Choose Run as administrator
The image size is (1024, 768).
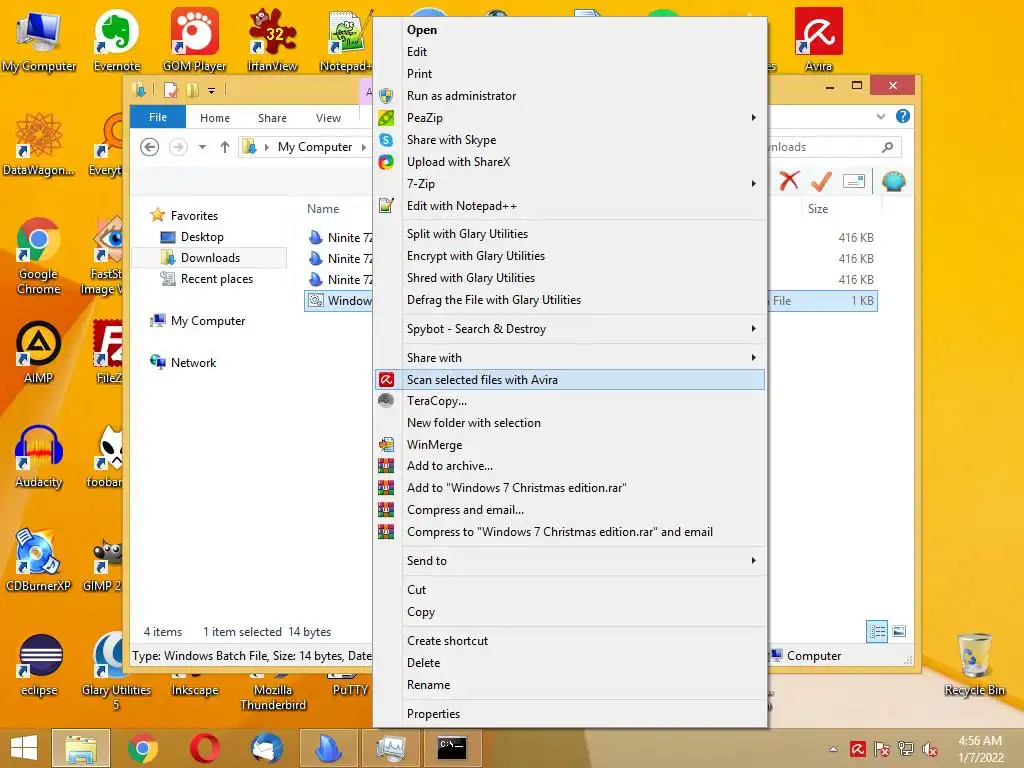point(569,96)
